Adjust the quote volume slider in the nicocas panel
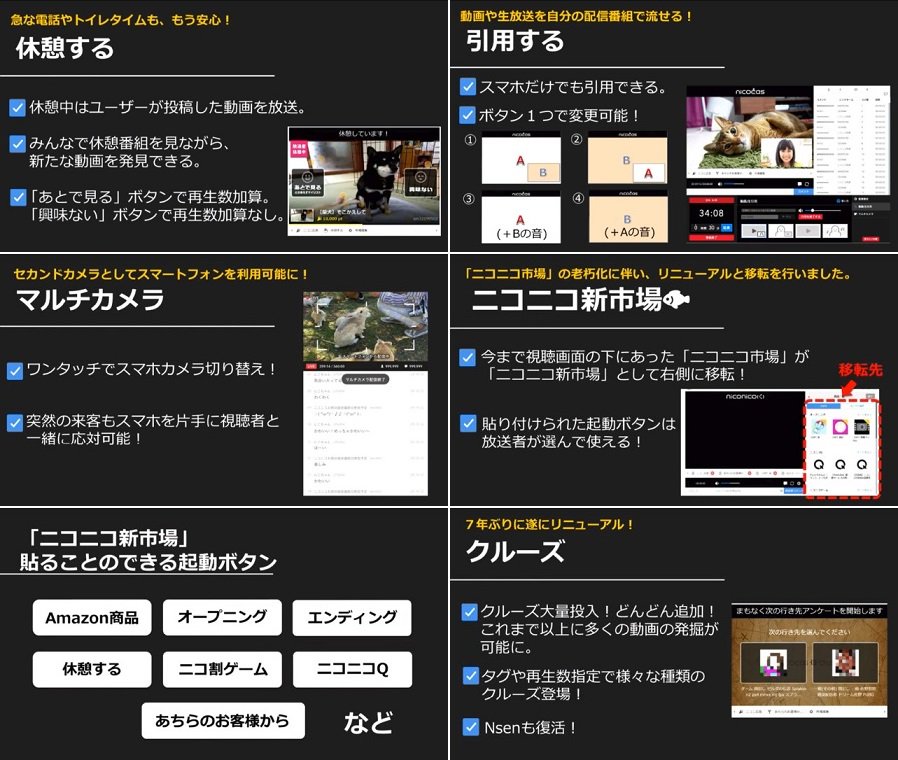Screen dimensions: 898x760 click(822, 210)
